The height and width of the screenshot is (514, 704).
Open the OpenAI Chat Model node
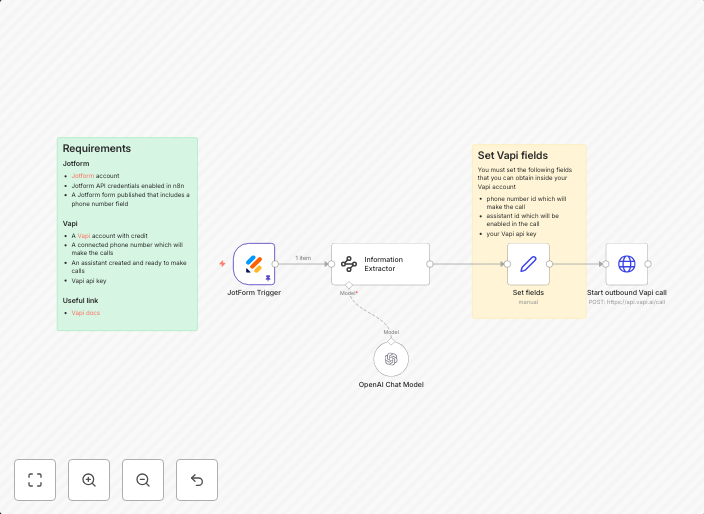point(391,359)
